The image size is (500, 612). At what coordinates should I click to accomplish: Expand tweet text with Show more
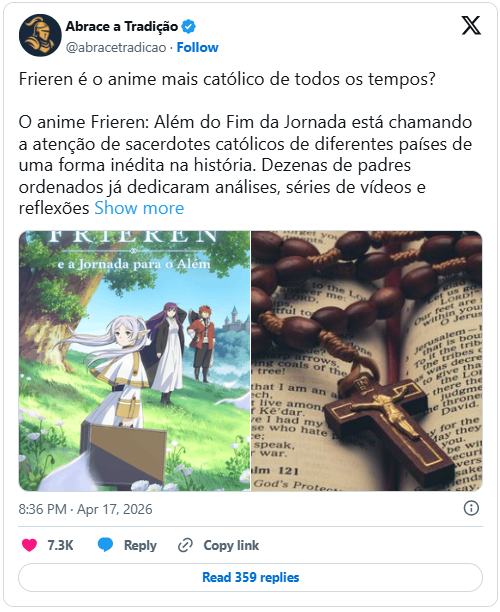[x=139, y=208]
